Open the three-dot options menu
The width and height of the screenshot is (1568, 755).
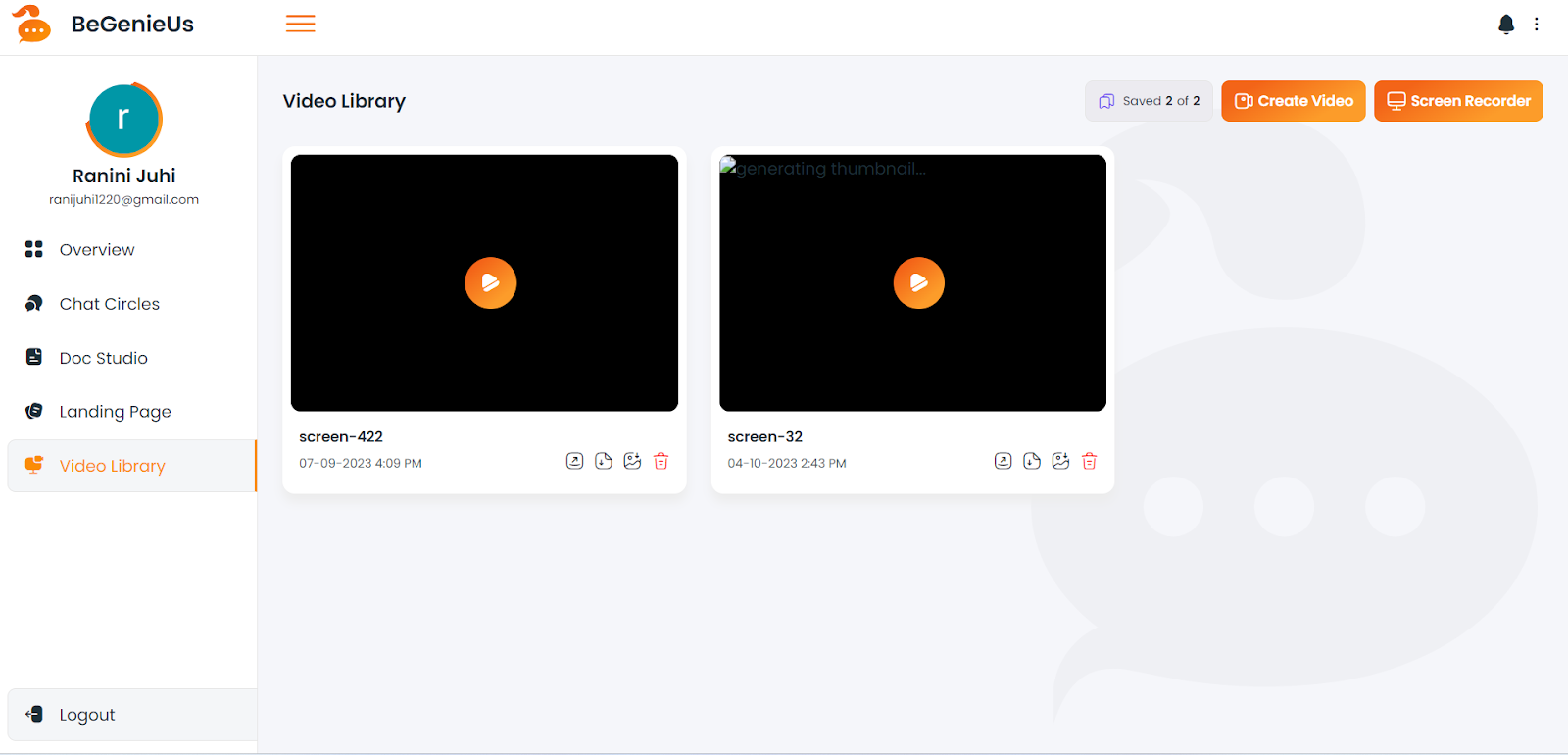click(x=1537, y=25)
